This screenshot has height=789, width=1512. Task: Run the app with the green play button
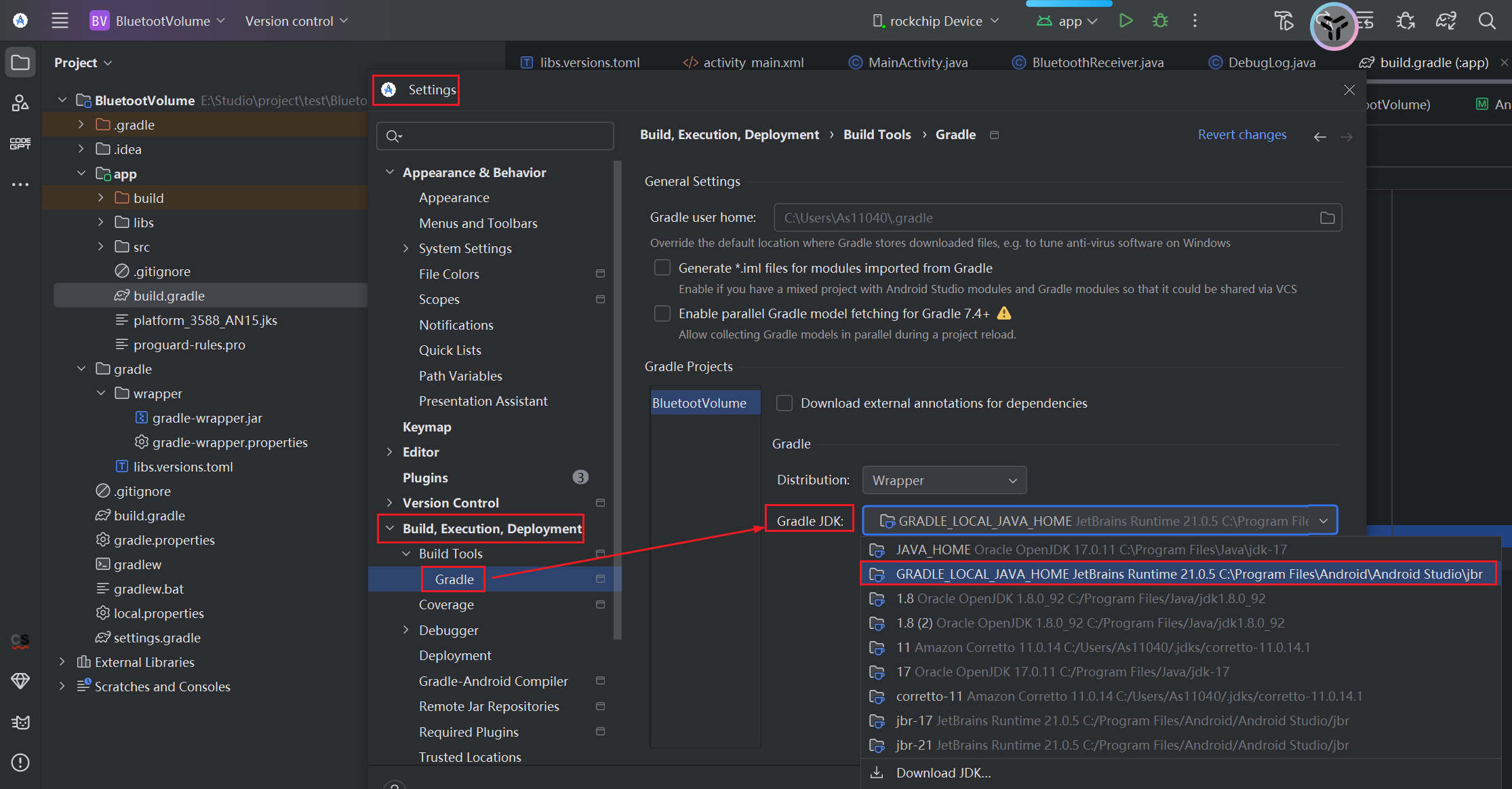click(x=1126, y=20)
